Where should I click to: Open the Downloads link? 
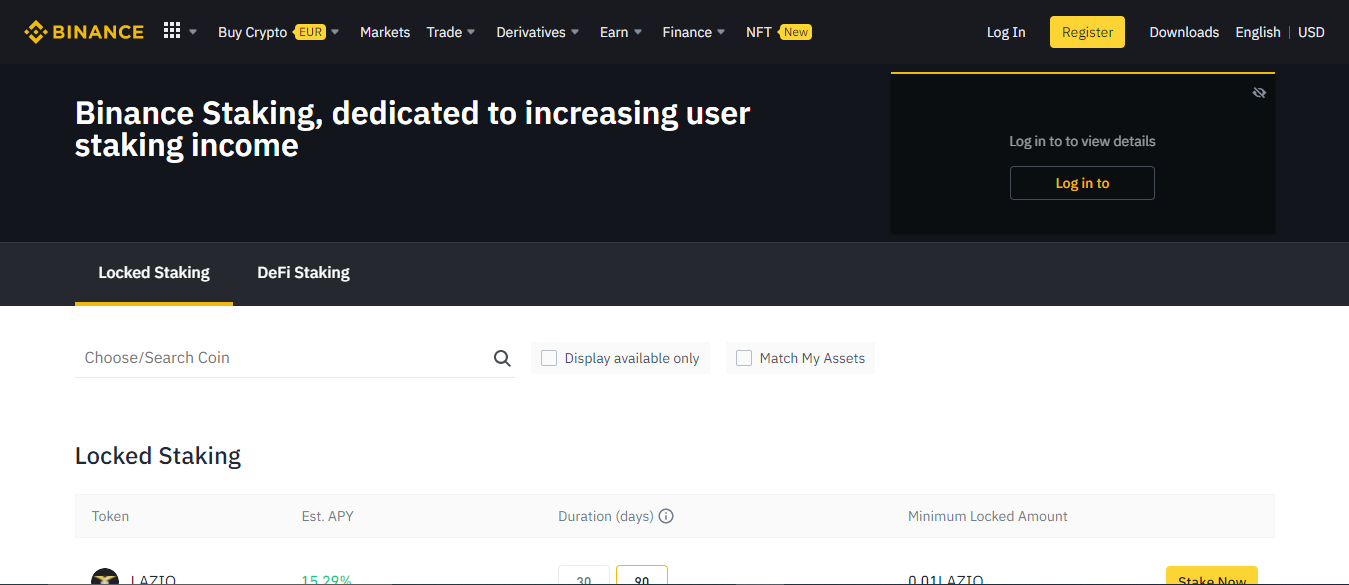[x=1184, y=32]
